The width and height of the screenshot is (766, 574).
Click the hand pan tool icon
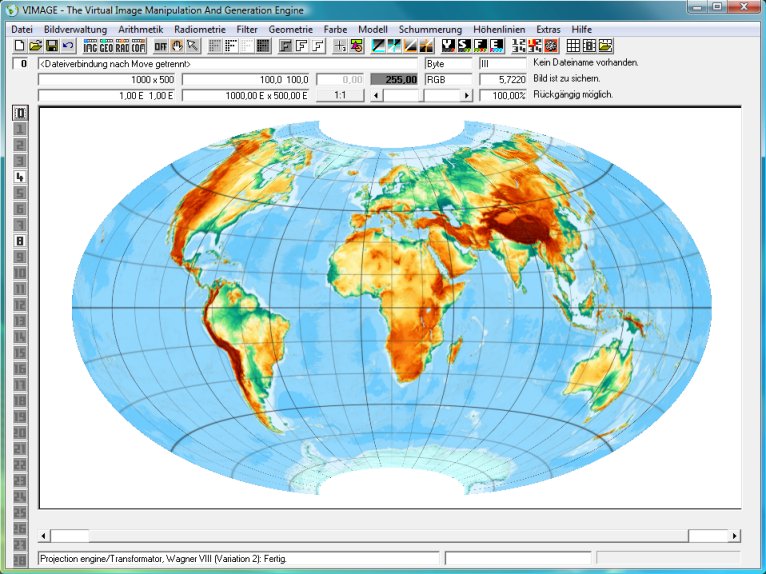tap(177, 46)
